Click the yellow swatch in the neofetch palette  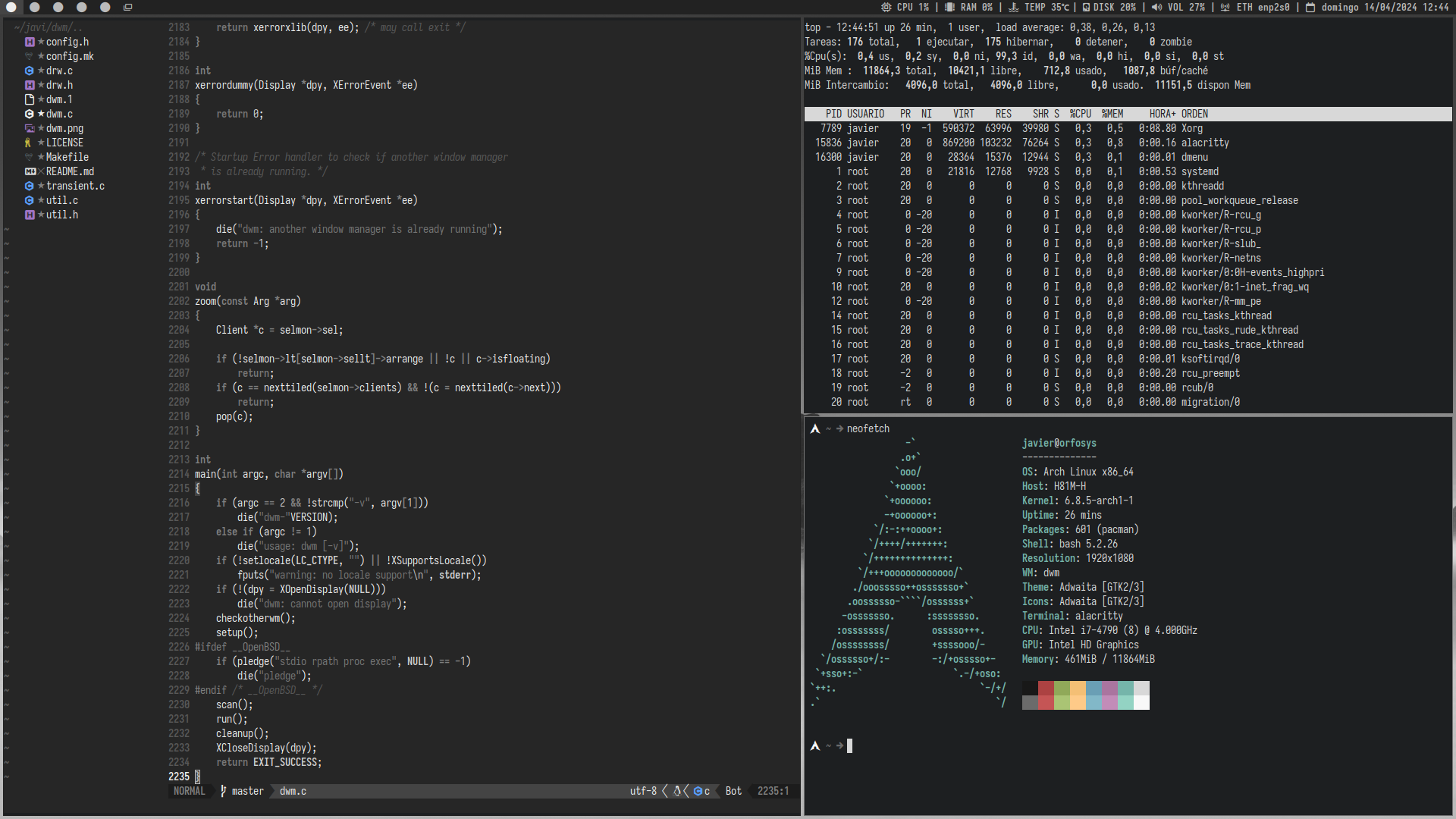coord(1078,695)
